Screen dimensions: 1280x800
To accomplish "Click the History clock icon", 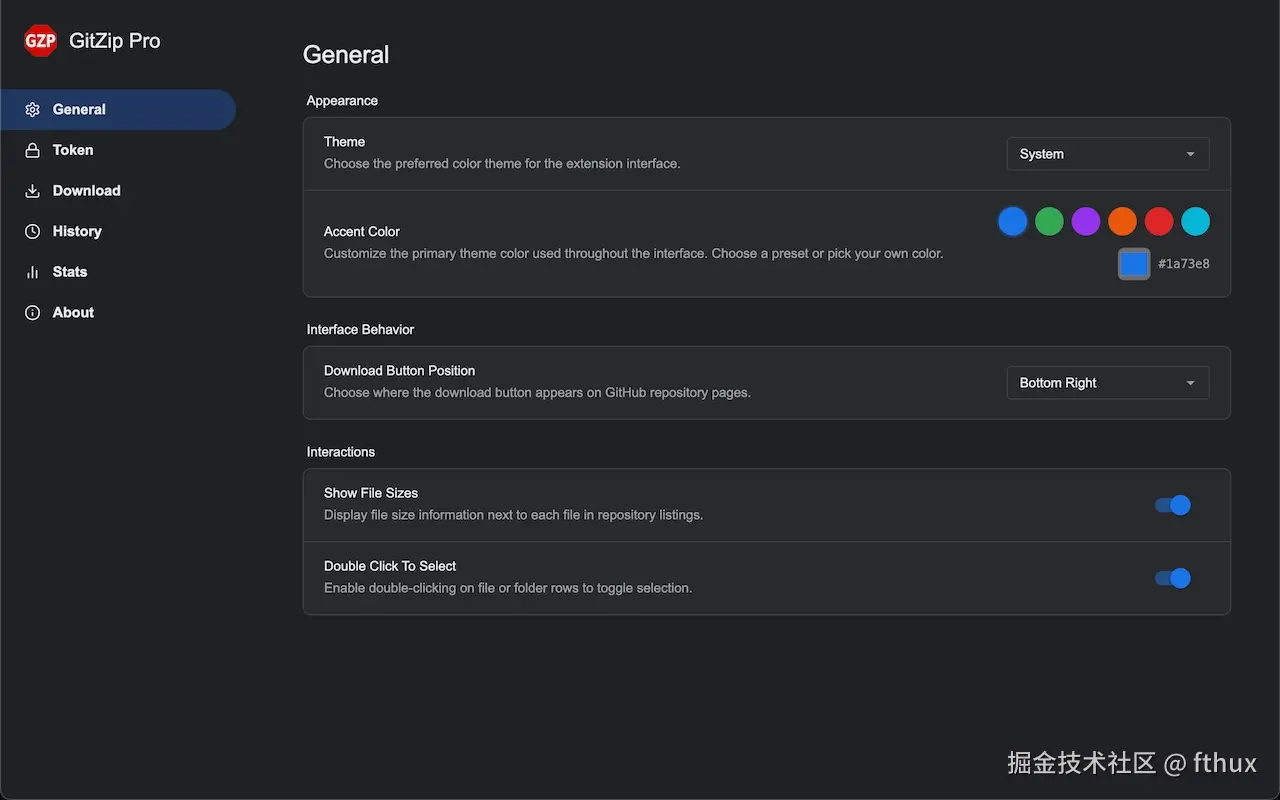I will (x=33, y=231).
